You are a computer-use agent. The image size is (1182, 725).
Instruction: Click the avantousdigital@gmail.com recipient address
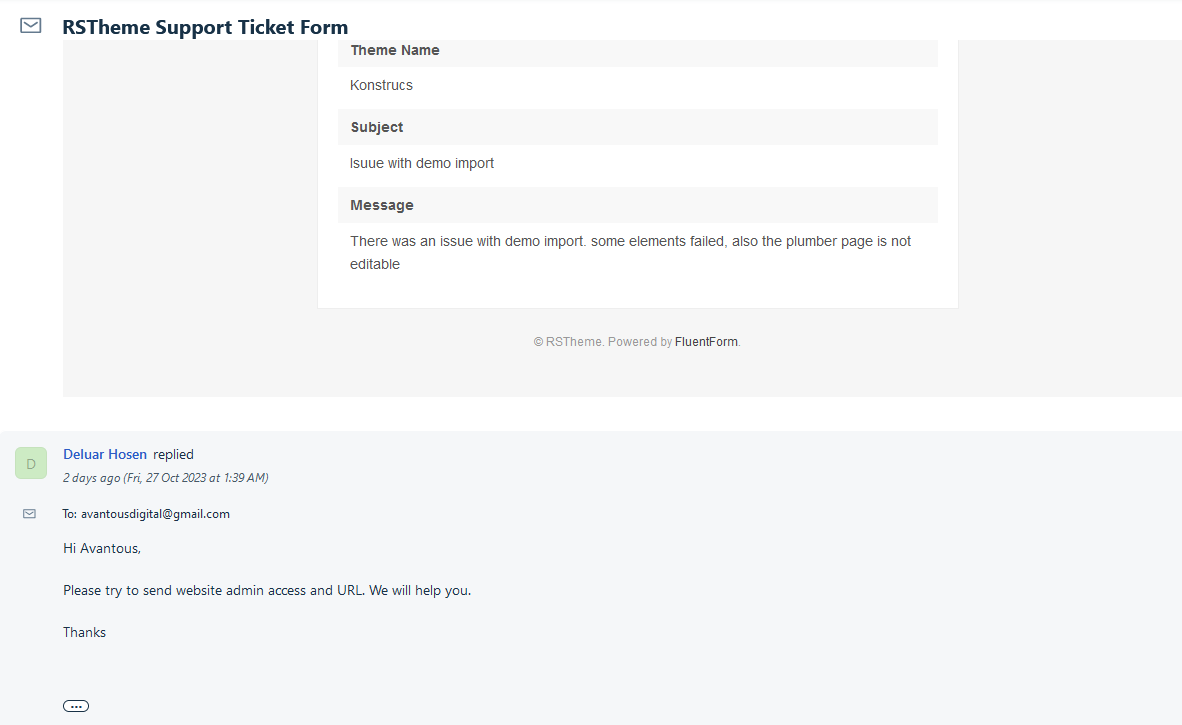click(155, 514)
